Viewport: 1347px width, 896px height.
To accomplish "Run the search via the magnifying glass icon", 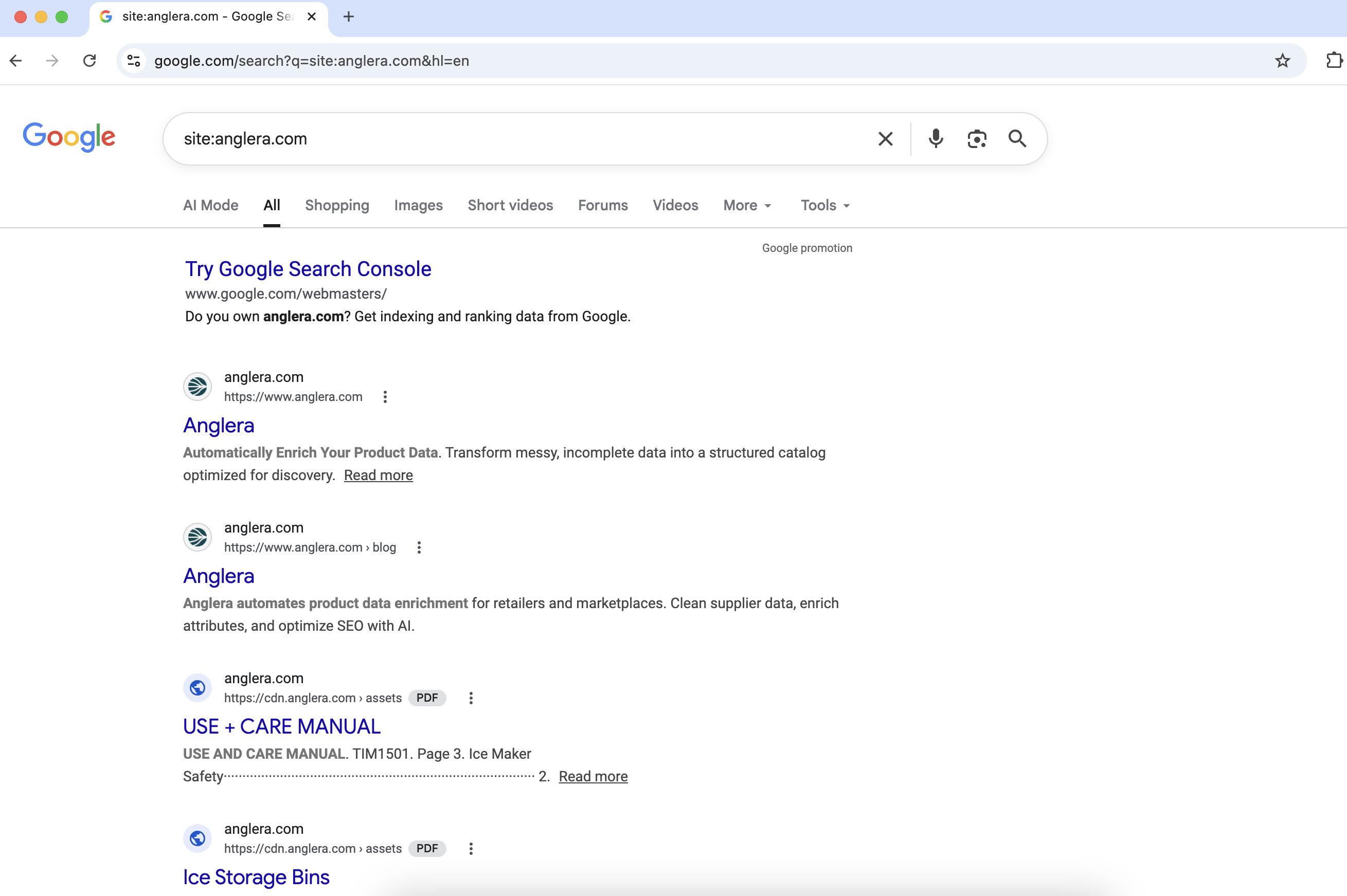I will click(1018, 138).
